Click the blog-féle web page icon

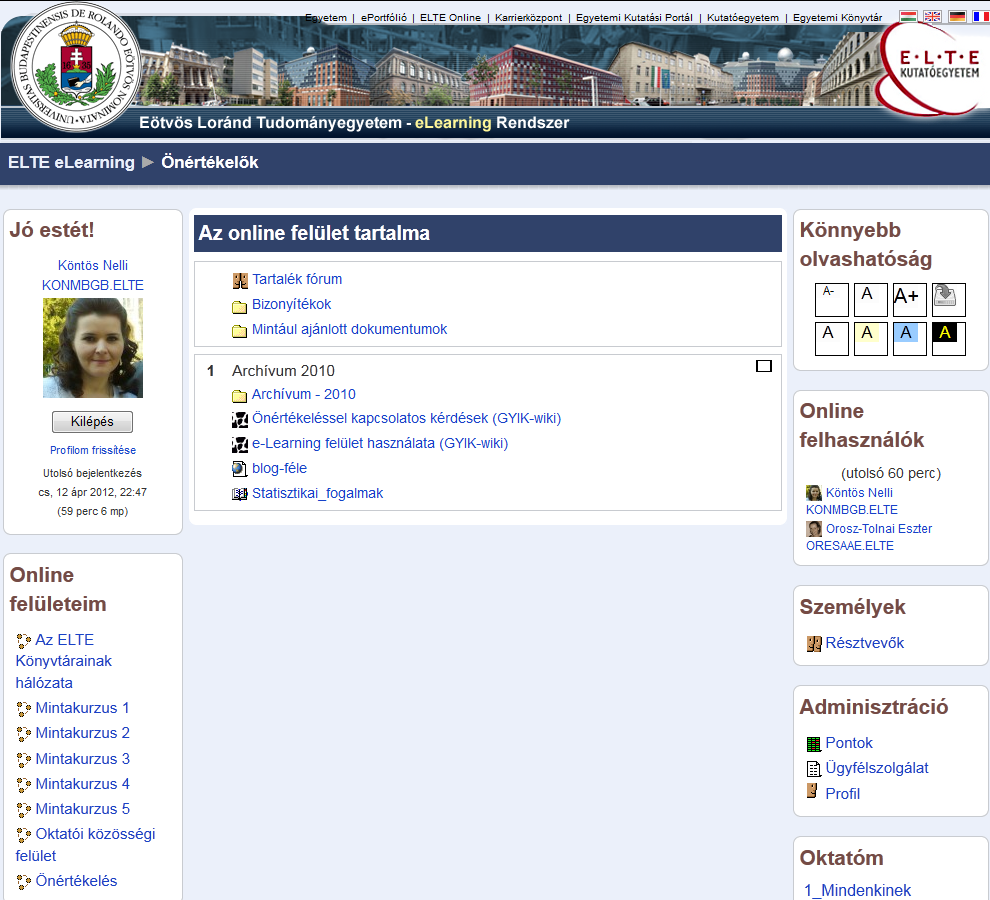(239, 469)
